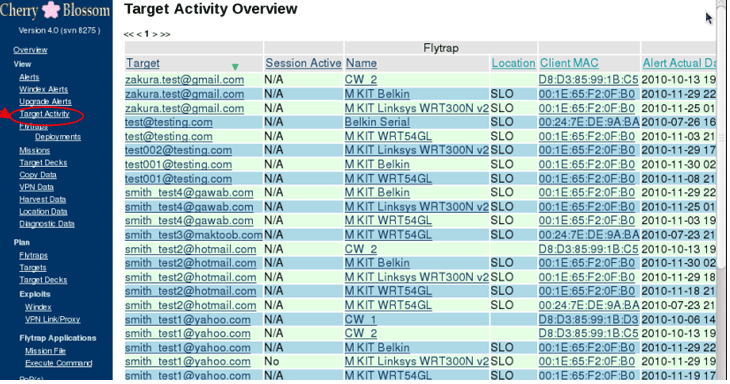
Task: Open M KIT Belkin in smith_test4@gawab.com row
Action: (377, 192)
